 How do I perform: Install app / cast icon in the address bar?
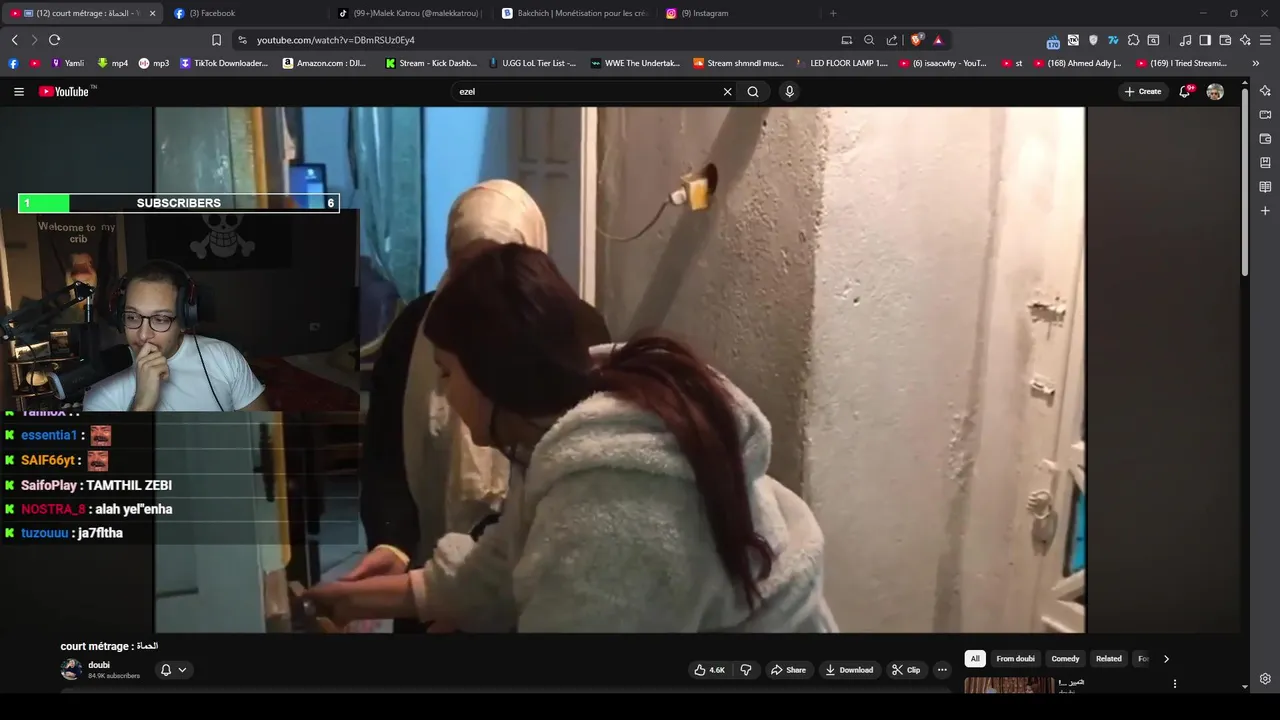(846, 40)
